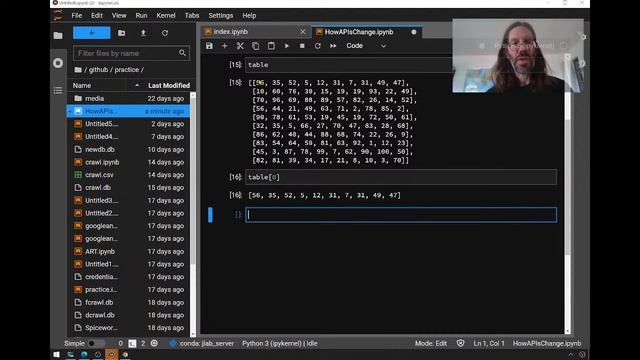Click Ln 1, Col 1 in status bar
The width and height of the screenshot is (640, 360).
point(489,344)
